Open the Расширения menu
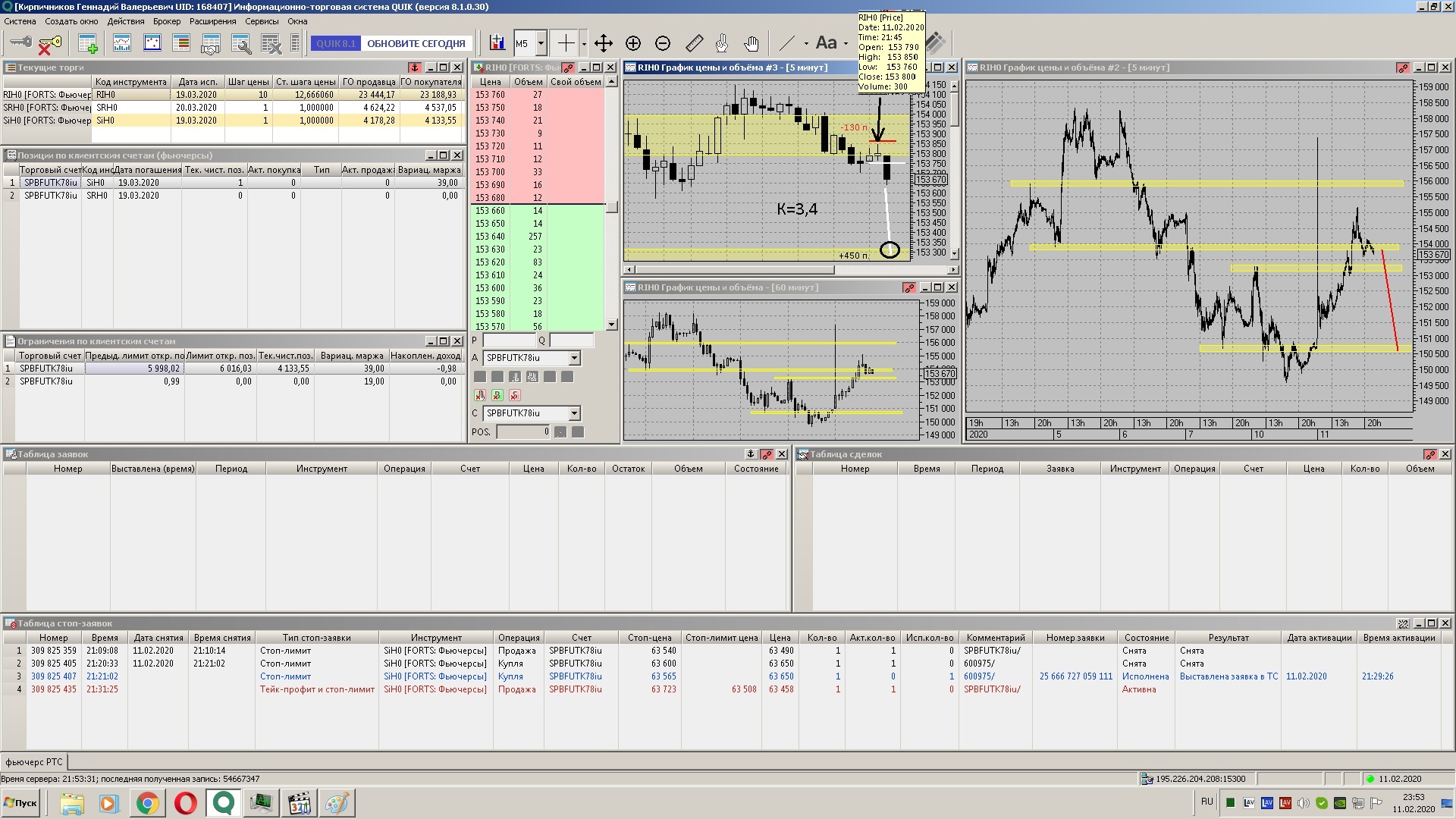Screen dimensions: 1456x819 click(212, 21)
